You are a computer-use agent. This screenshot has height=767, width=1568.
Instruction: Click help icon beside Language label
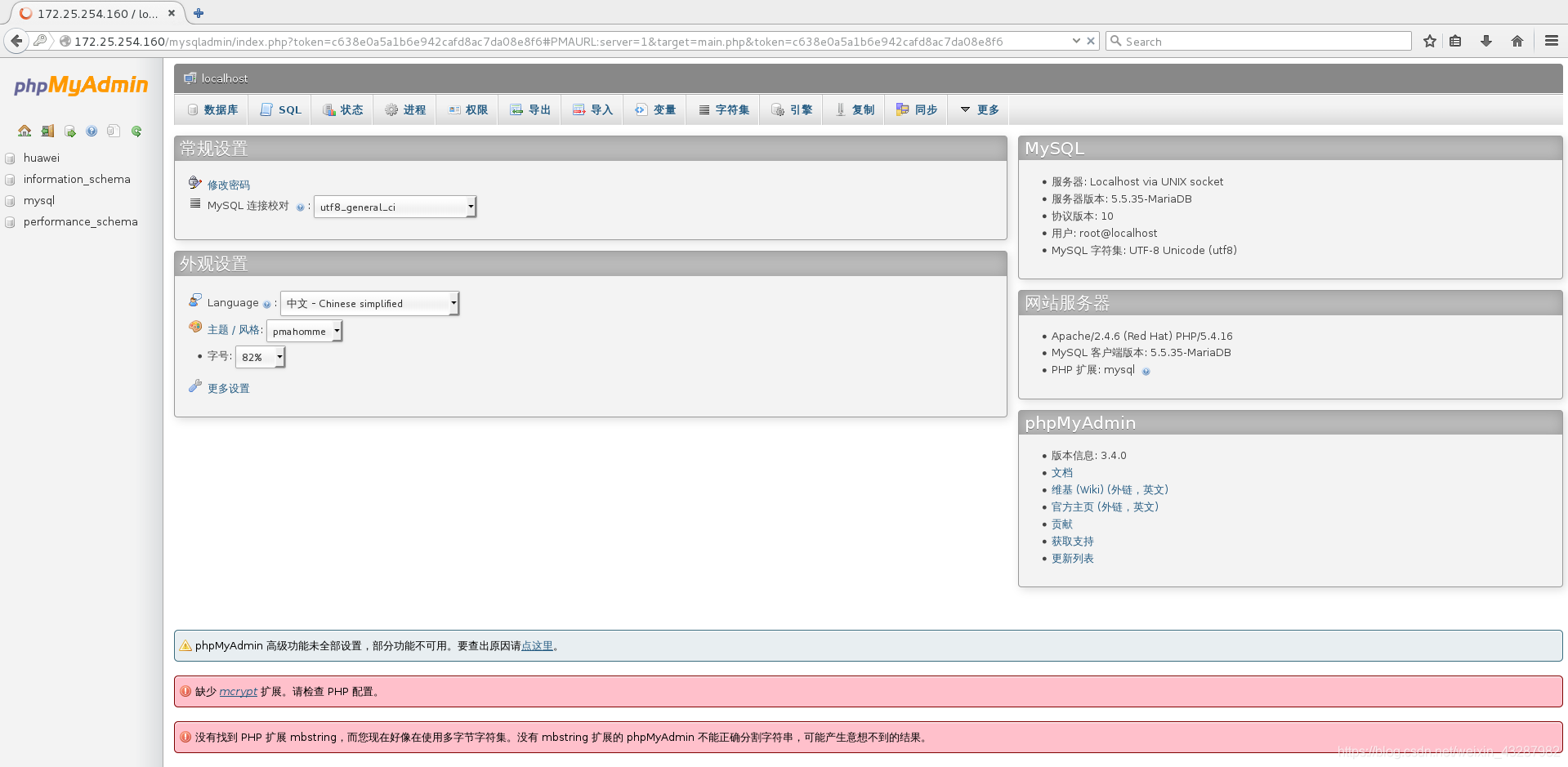(x=266, y=304)
